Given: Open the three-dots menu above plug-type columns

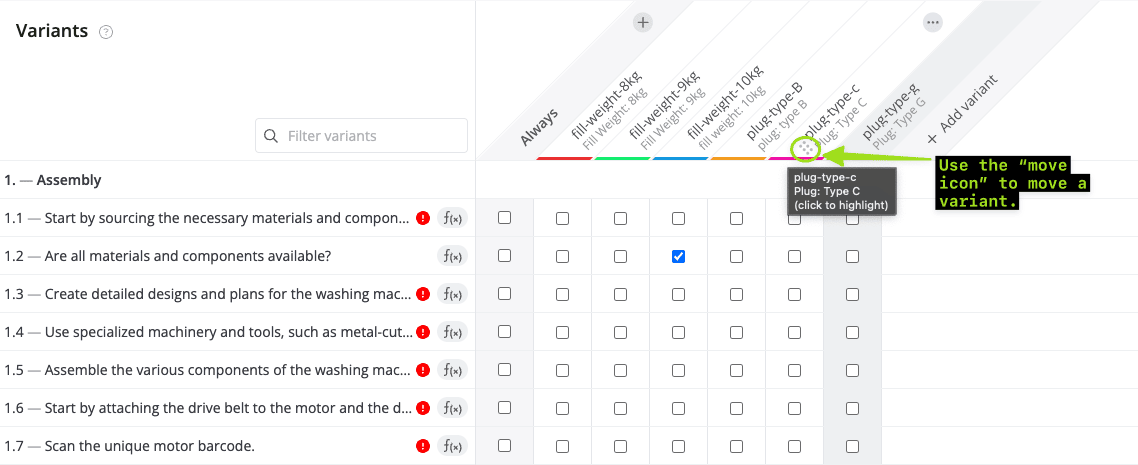Looking at the screenshot, I should pos(933,22).
